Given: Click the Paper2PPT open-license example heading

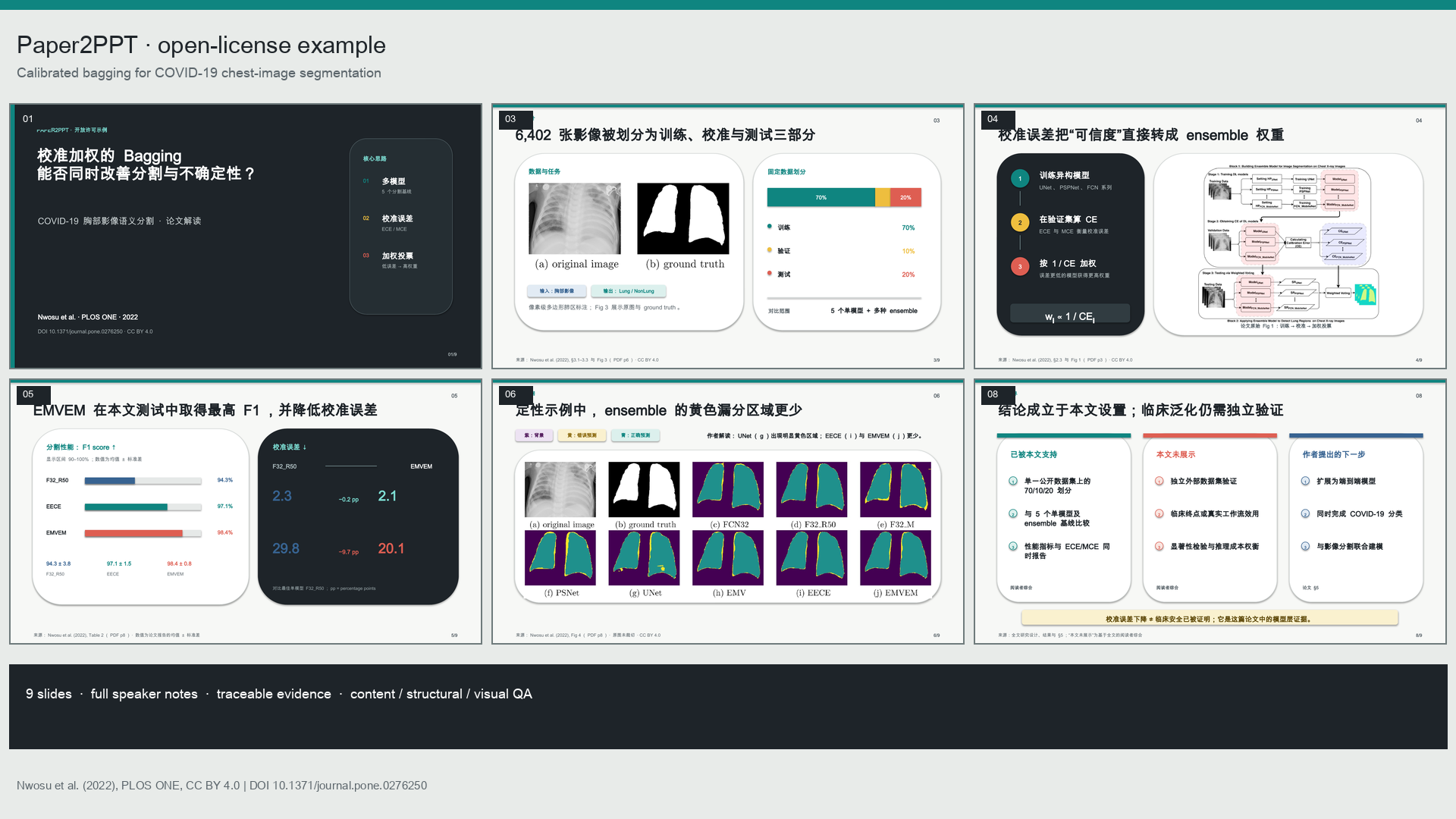Looking at the screenshot, I should click(201, 45).
